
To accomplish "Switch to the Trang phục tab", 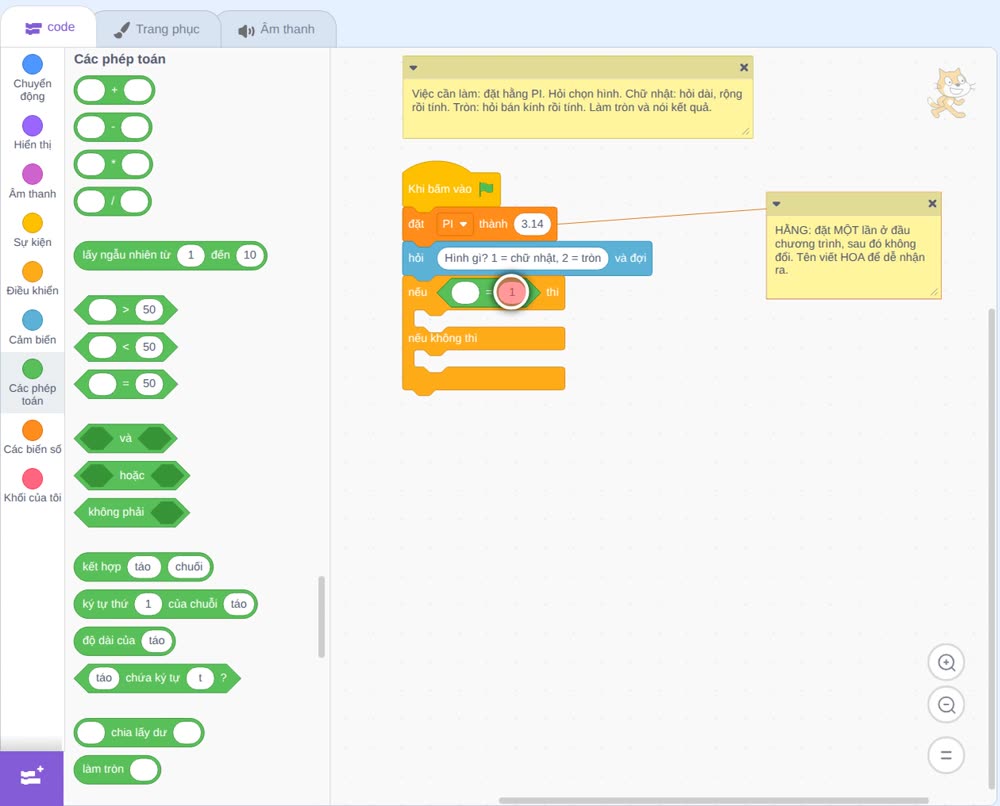I will pyautogui.click(x=157, y=29).
